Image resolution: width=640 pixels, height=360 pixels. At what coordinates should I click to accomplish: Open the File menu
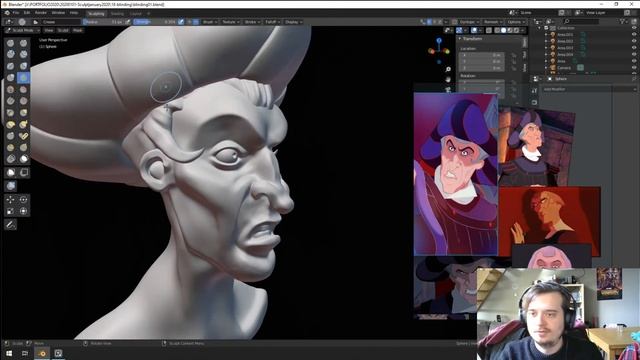coord(16,13)
